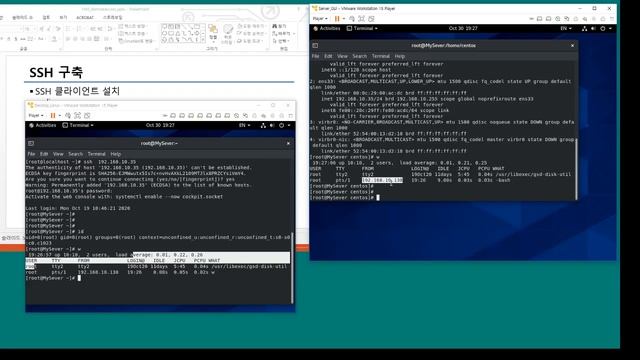
Task: Close the Server_GUI terminal window
Action: coord(572,46)
